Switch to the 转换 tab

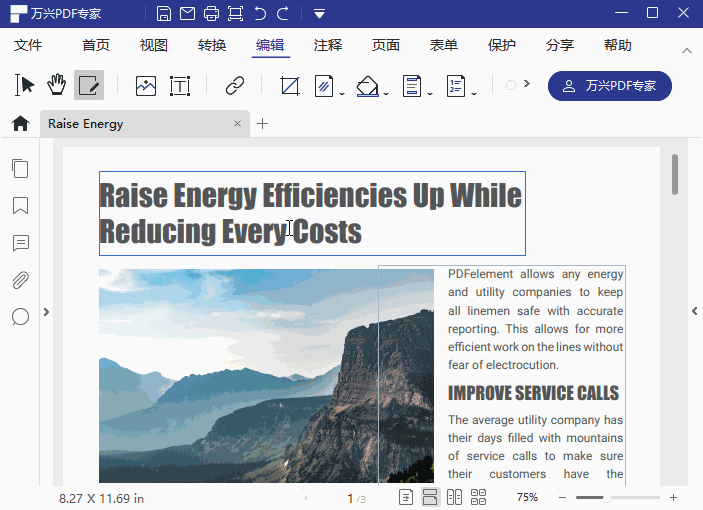pyautogui.click(x=212, y=45)
